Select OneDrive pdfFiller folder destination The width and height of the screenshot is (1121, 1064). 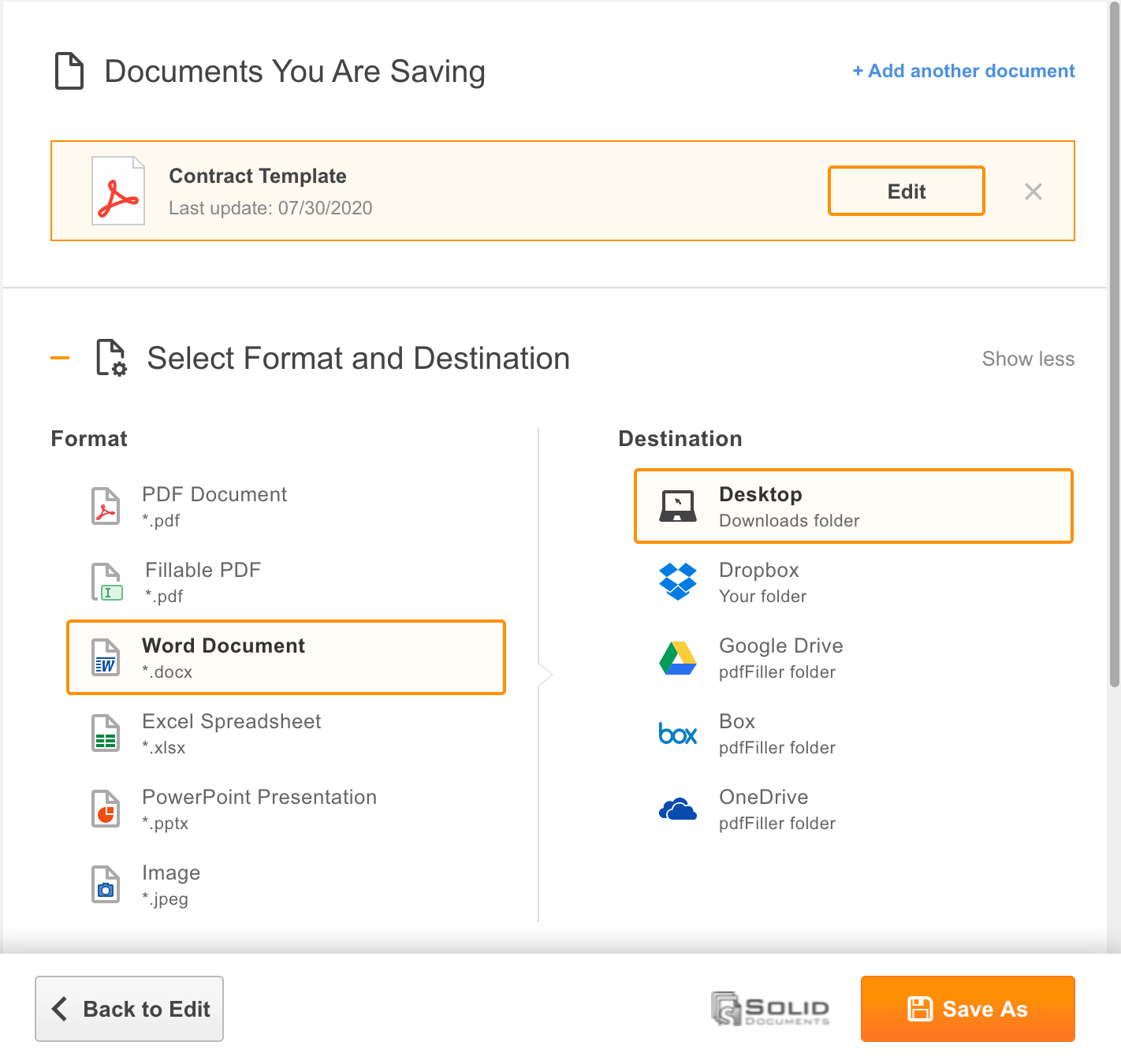(x=854, y=809)
